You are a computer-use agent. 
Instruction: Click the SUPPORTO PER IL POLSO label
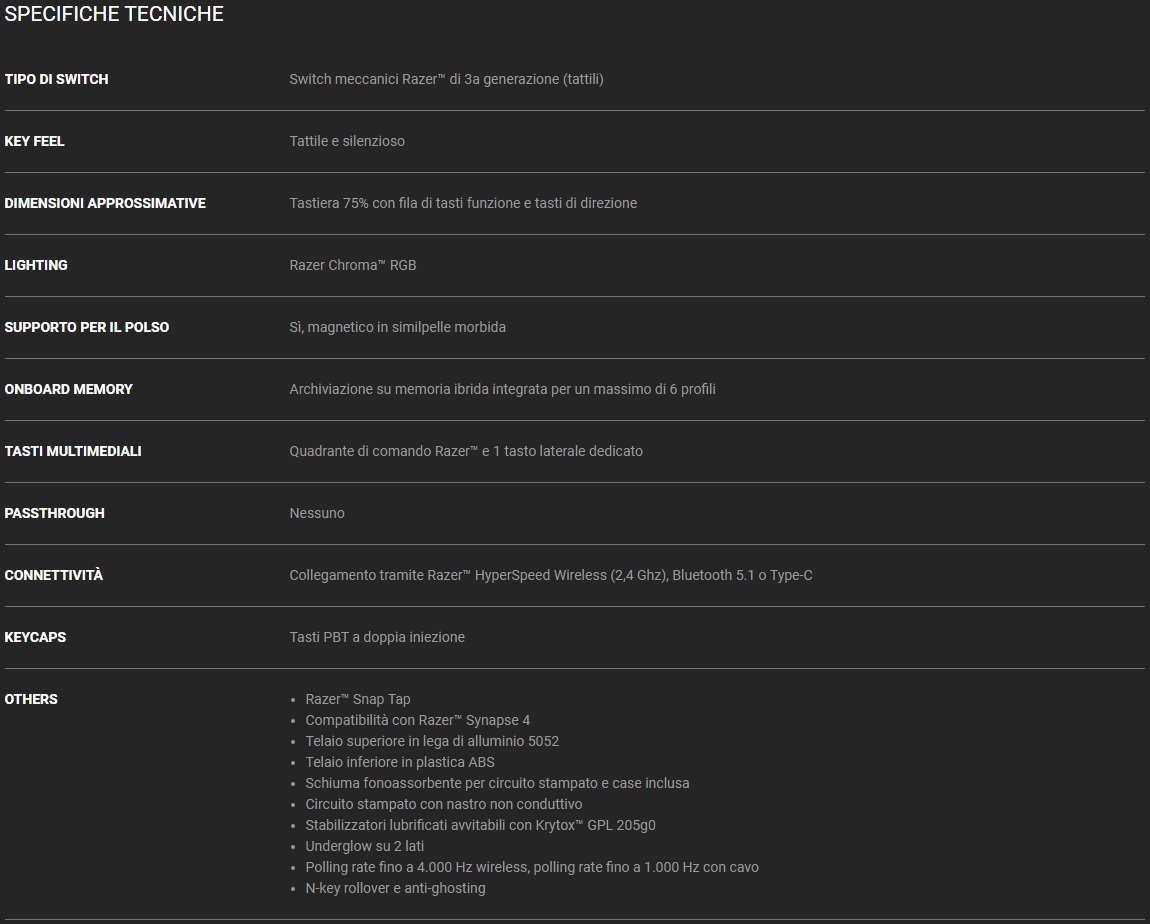coord(87,327)
